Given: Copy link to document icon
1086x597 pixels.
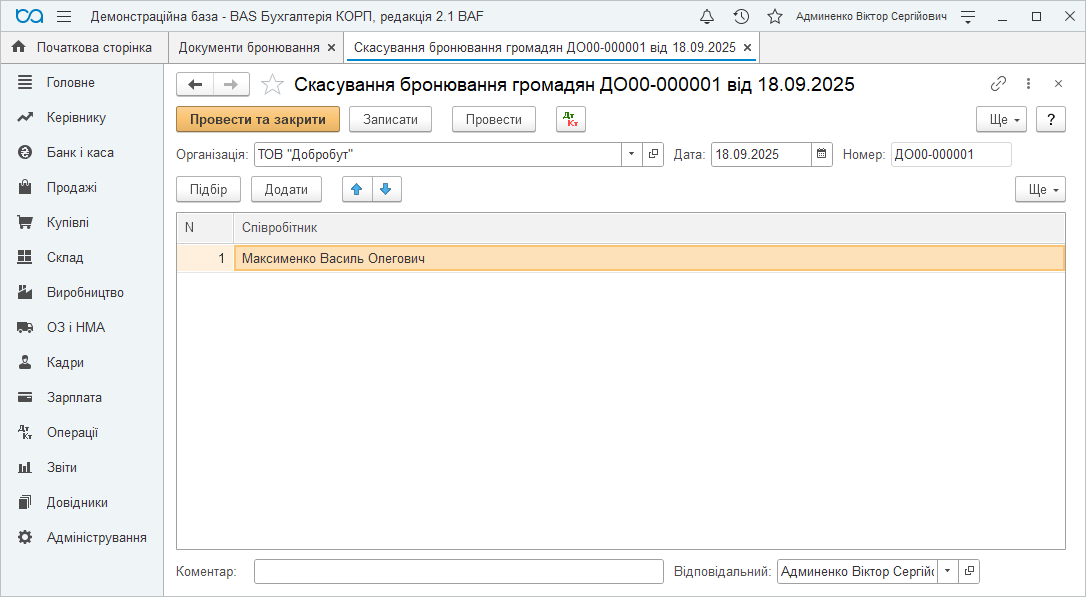Looking at the screenshot, I should [x=998, y=84].
